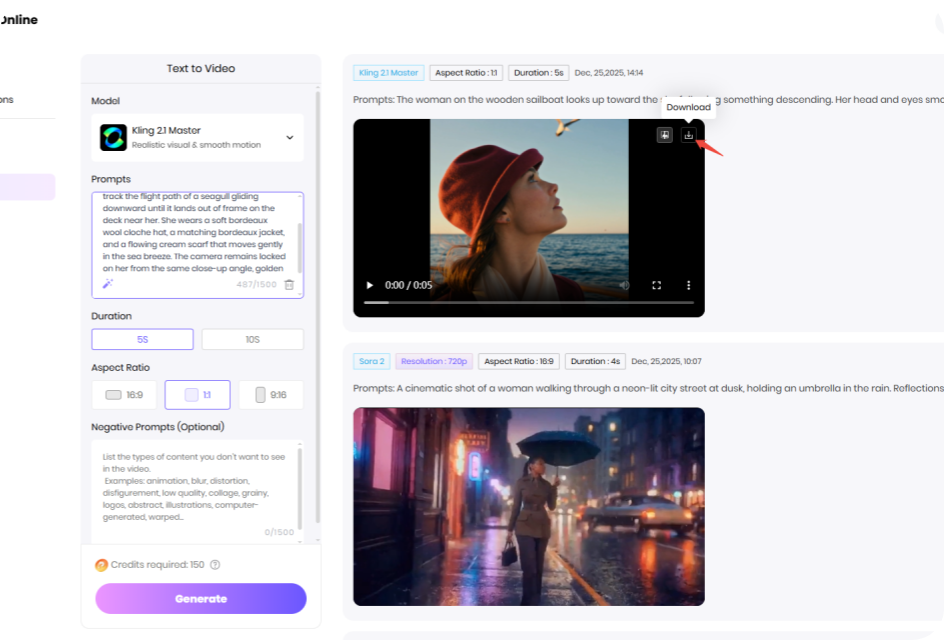The height and width of the screenshot is (640, 944).
Task: Pick the 9:16 aspect ratio
Action: pos(270,395)
